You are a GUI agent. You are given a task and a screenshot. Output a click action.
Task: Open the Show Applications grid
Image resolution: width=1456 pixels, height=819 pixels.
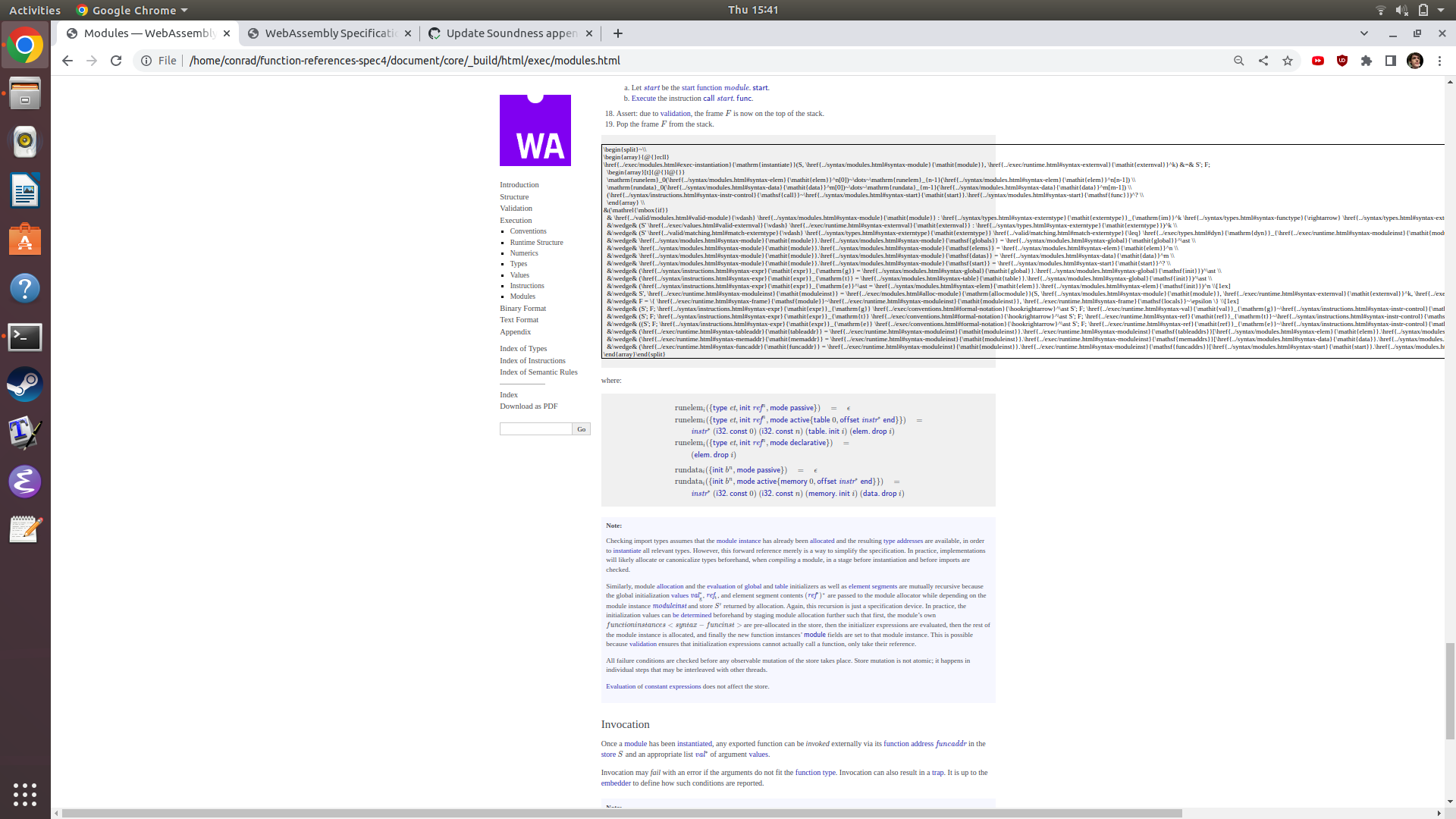click(x=25, y=795)
